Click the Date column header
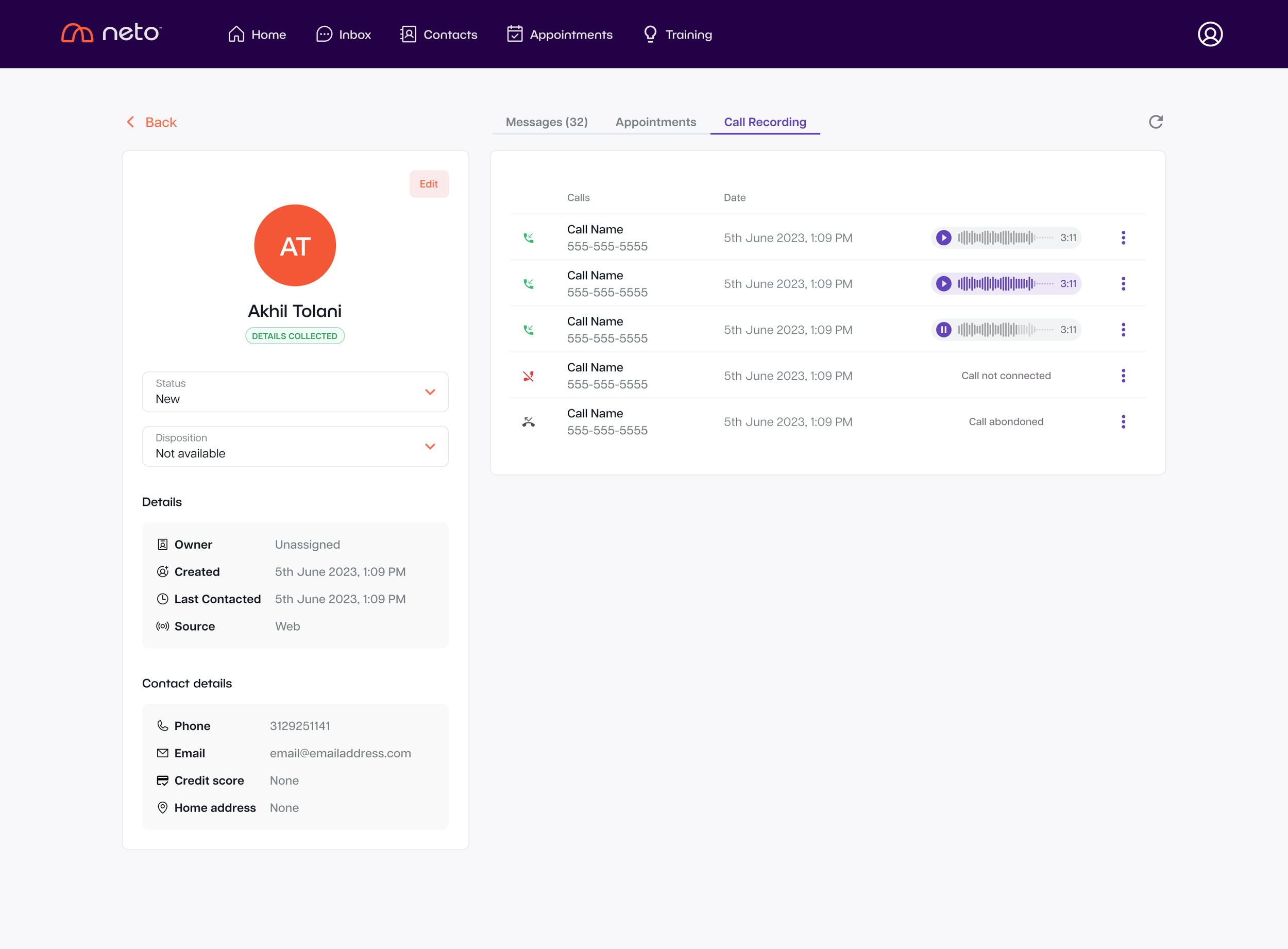The image size is (1288, 949). (x=734, y=198)
